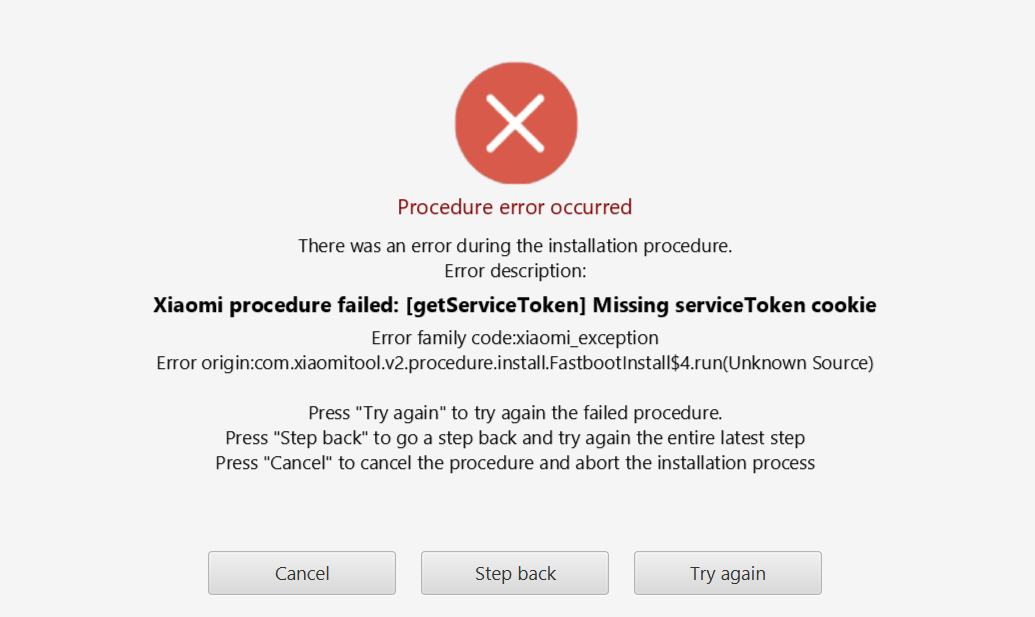Viewport: 1035px width, 617px height.
Task: Click the 'Error description:' label
Action: [x=515, y=271]
